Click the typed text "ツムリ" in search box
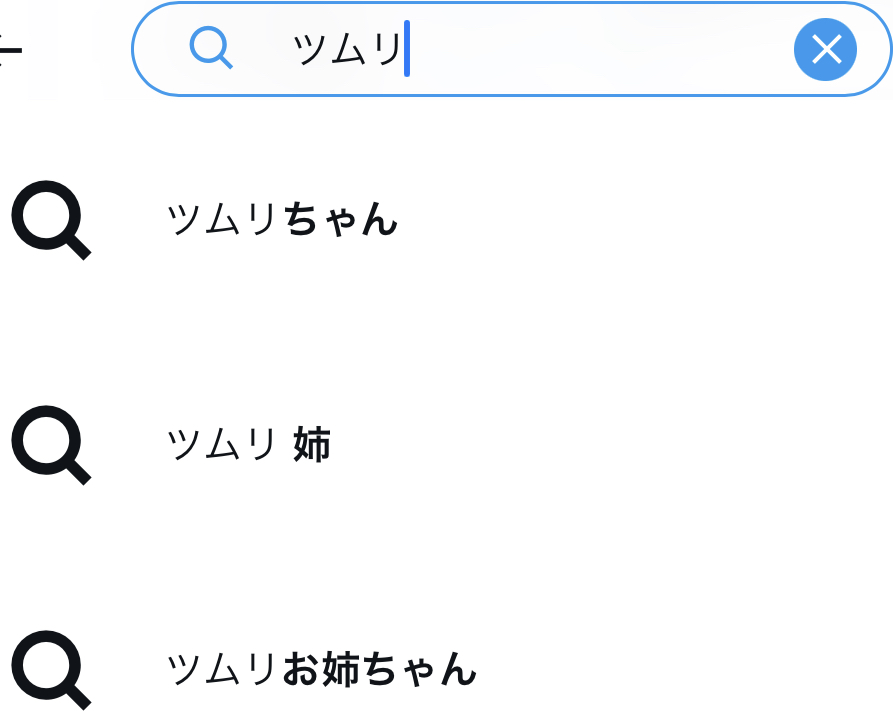This screenshot has width=893, height=717. [346, 49]
